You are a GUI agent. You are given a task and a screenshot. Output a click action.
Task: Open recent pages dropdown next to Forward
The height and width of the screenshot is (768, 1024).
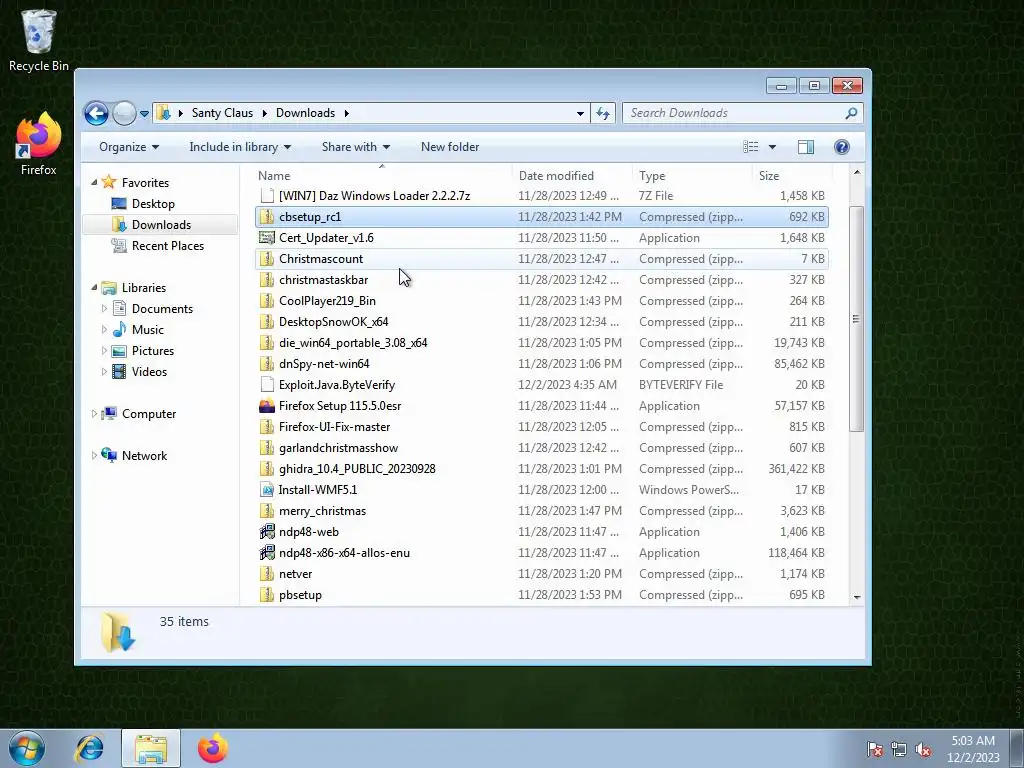click(x=144, y=114)
